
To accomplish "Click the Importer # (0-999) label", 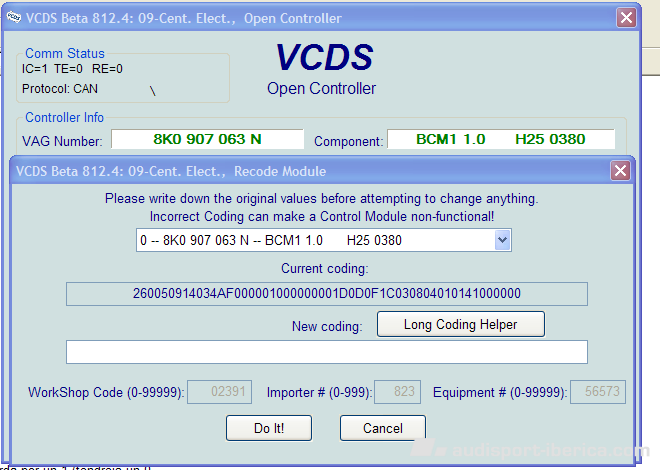I will [x=319, y=392].
